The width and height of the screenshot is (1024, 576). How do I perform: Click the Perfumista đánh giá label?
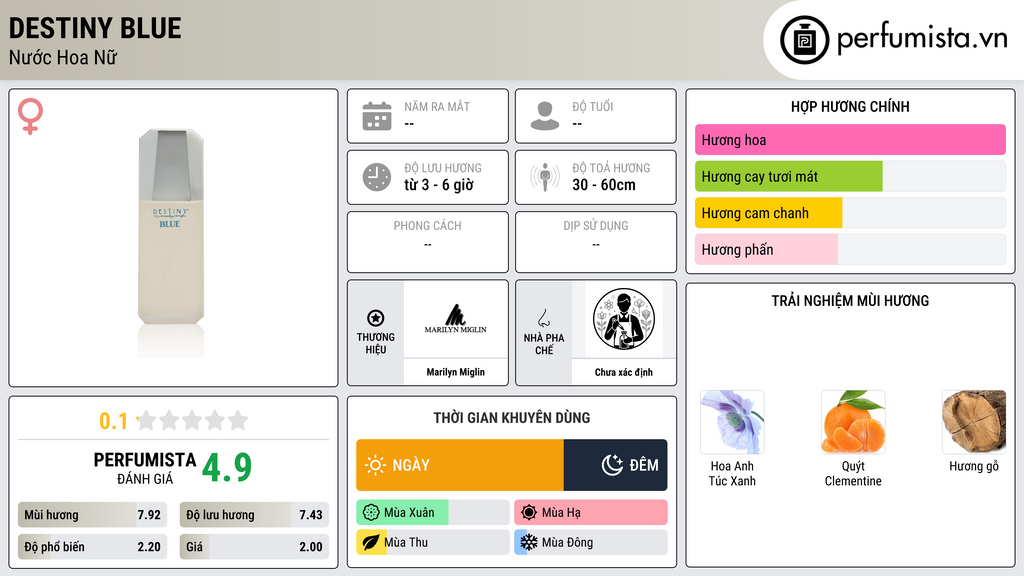(145, 468)
